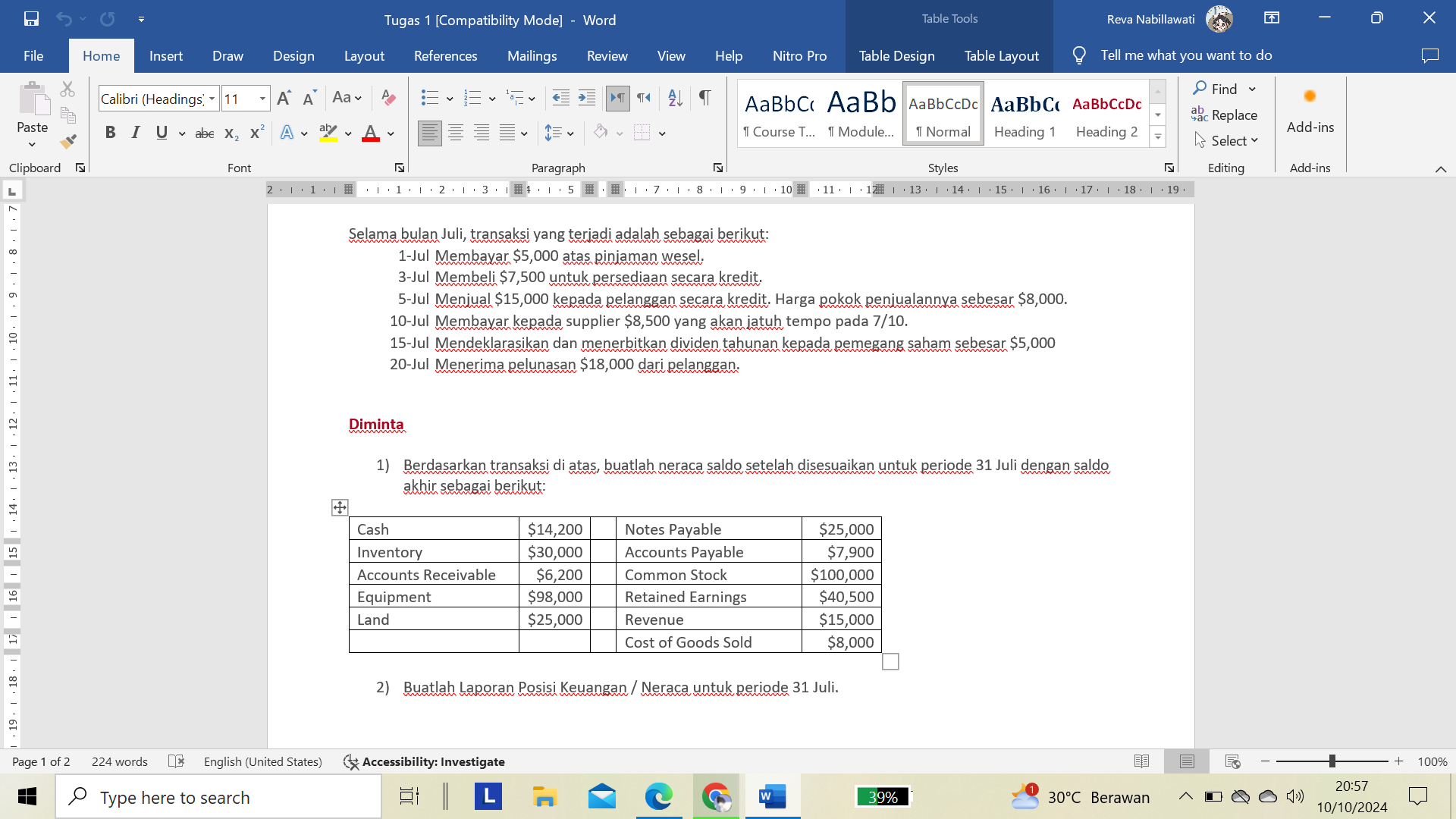Switch to the Review tab

tap(607, 55)
